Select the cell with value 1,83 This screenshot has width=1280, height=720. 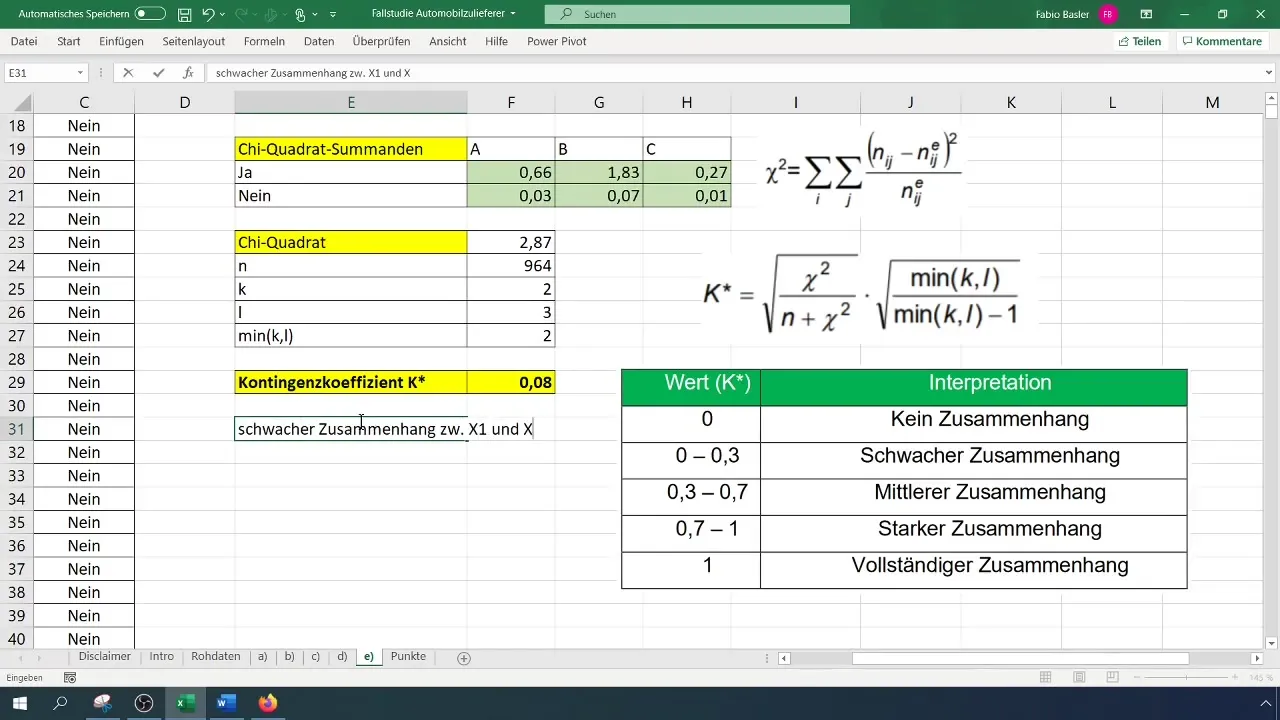pyautogui.click(x=599, y=172)
